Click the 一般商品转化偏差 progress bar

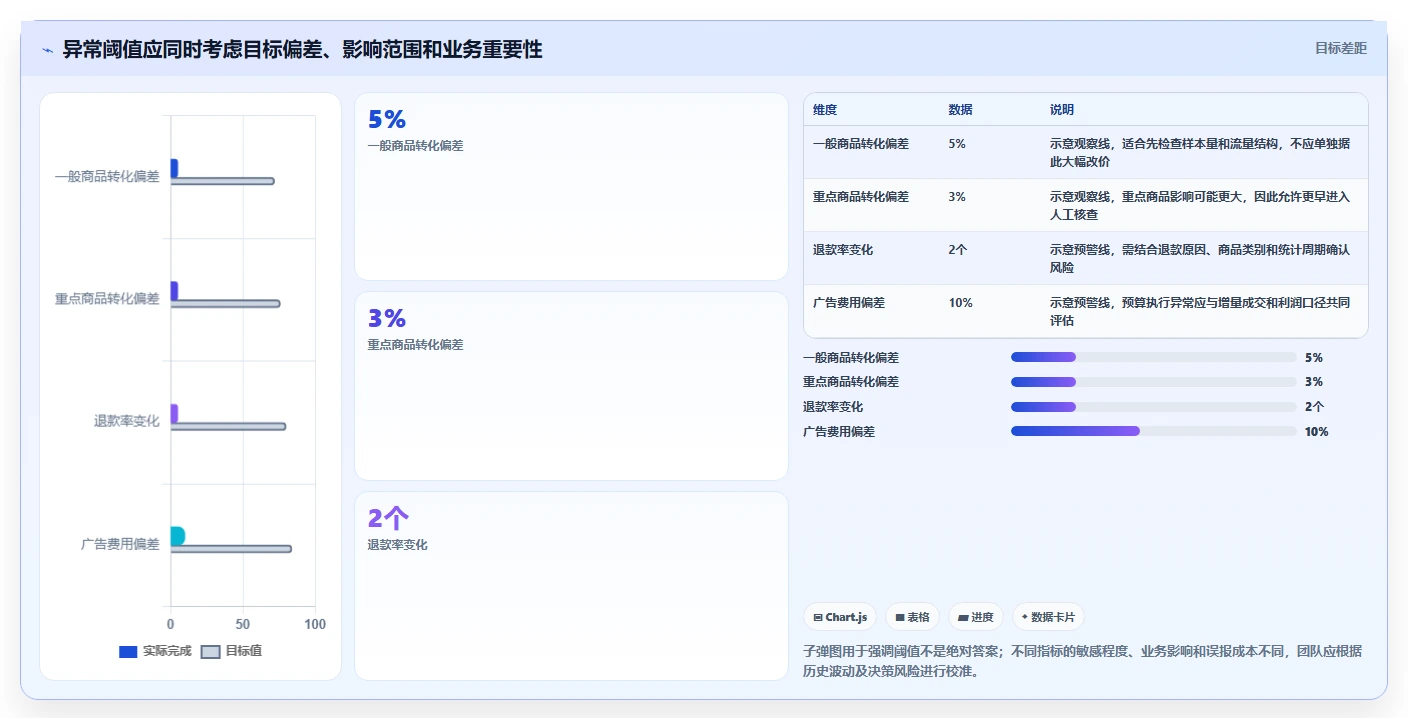coord(1153,357)
